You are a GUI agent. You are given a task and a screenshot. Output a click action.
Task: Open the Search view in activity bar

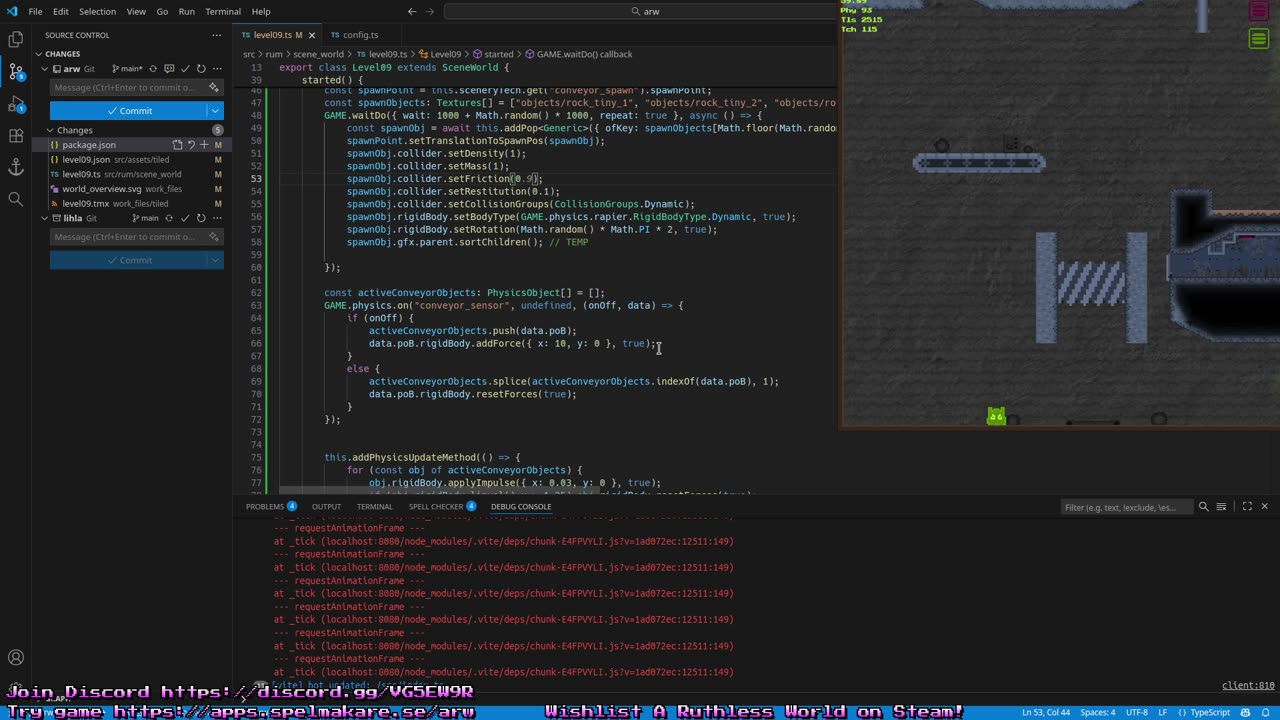(16, 199)
